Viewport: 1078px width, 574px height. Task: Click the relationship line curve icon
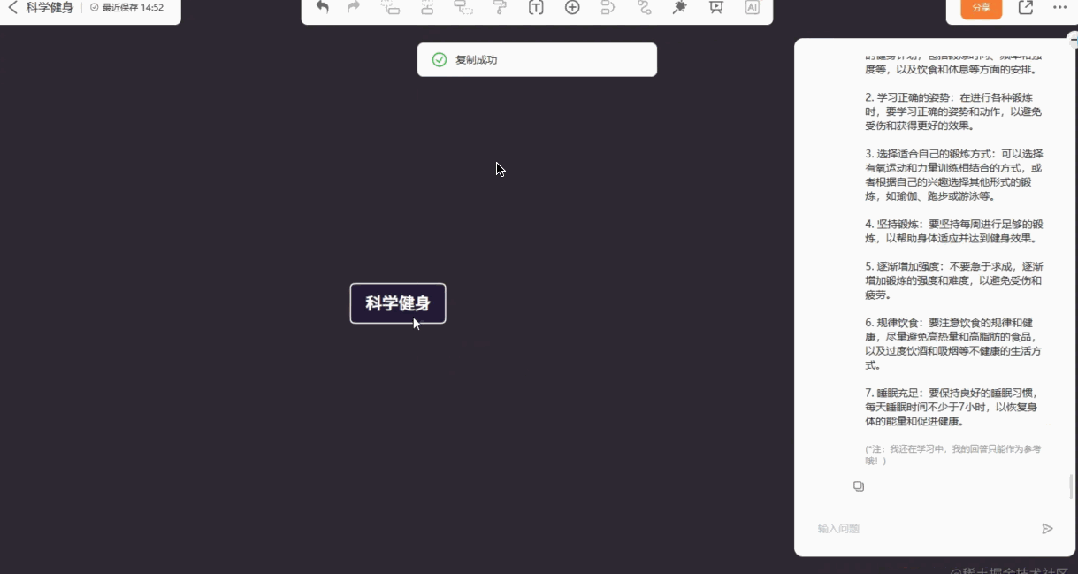(x=644, y=7)
